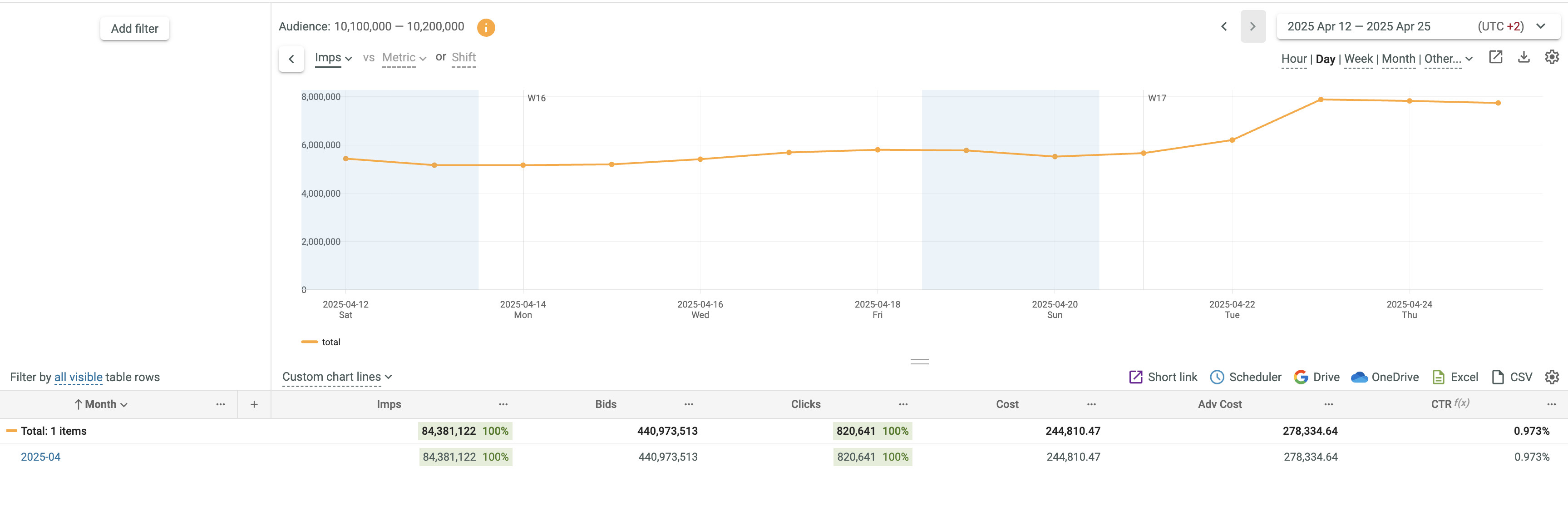Expand the Imps metric dropdown
This screenshot has width=1568, height=507.
(333, 58)
